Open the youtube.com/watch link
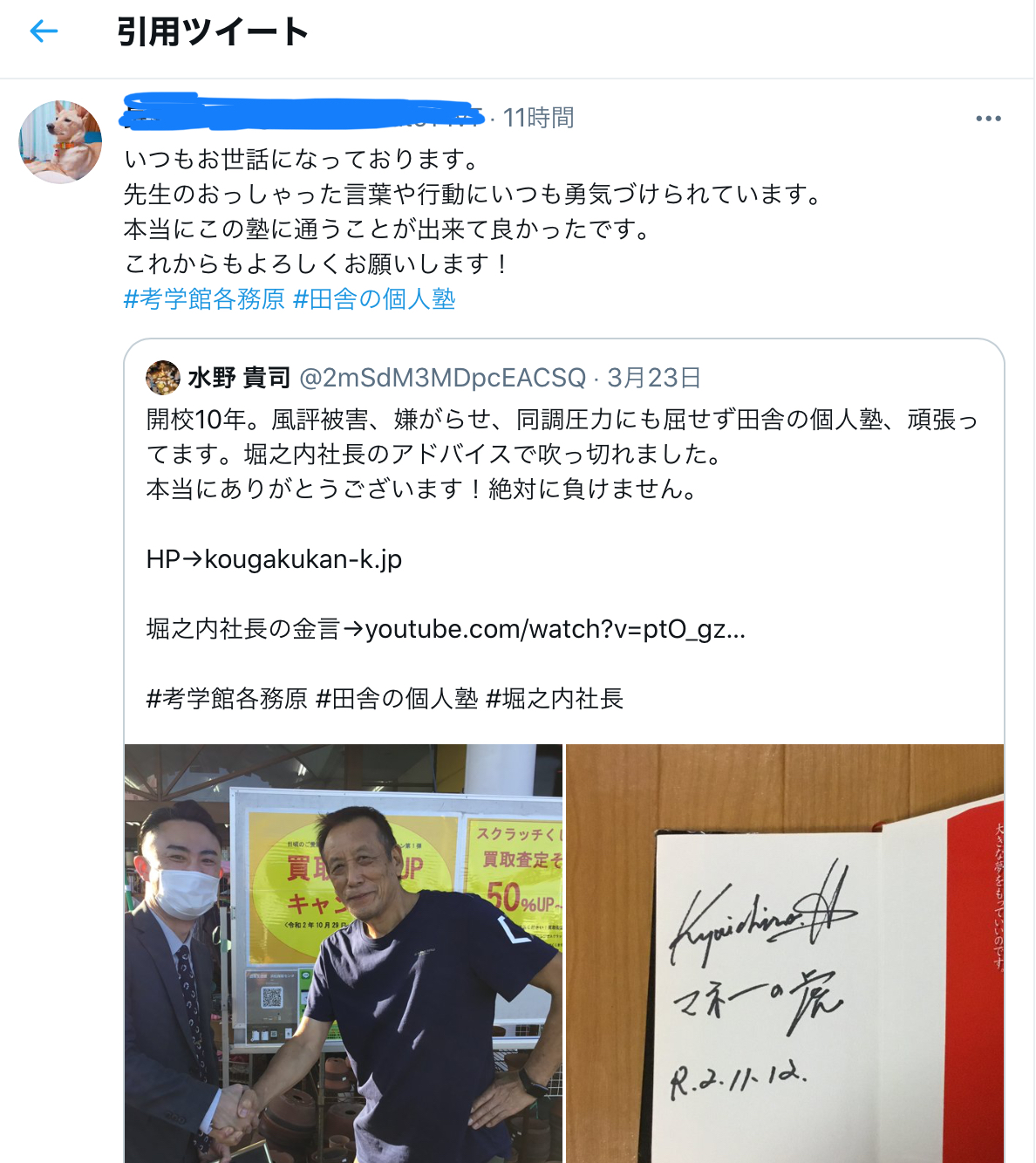The height and width of the screenshot is (1163, 1036). point(555,629)
